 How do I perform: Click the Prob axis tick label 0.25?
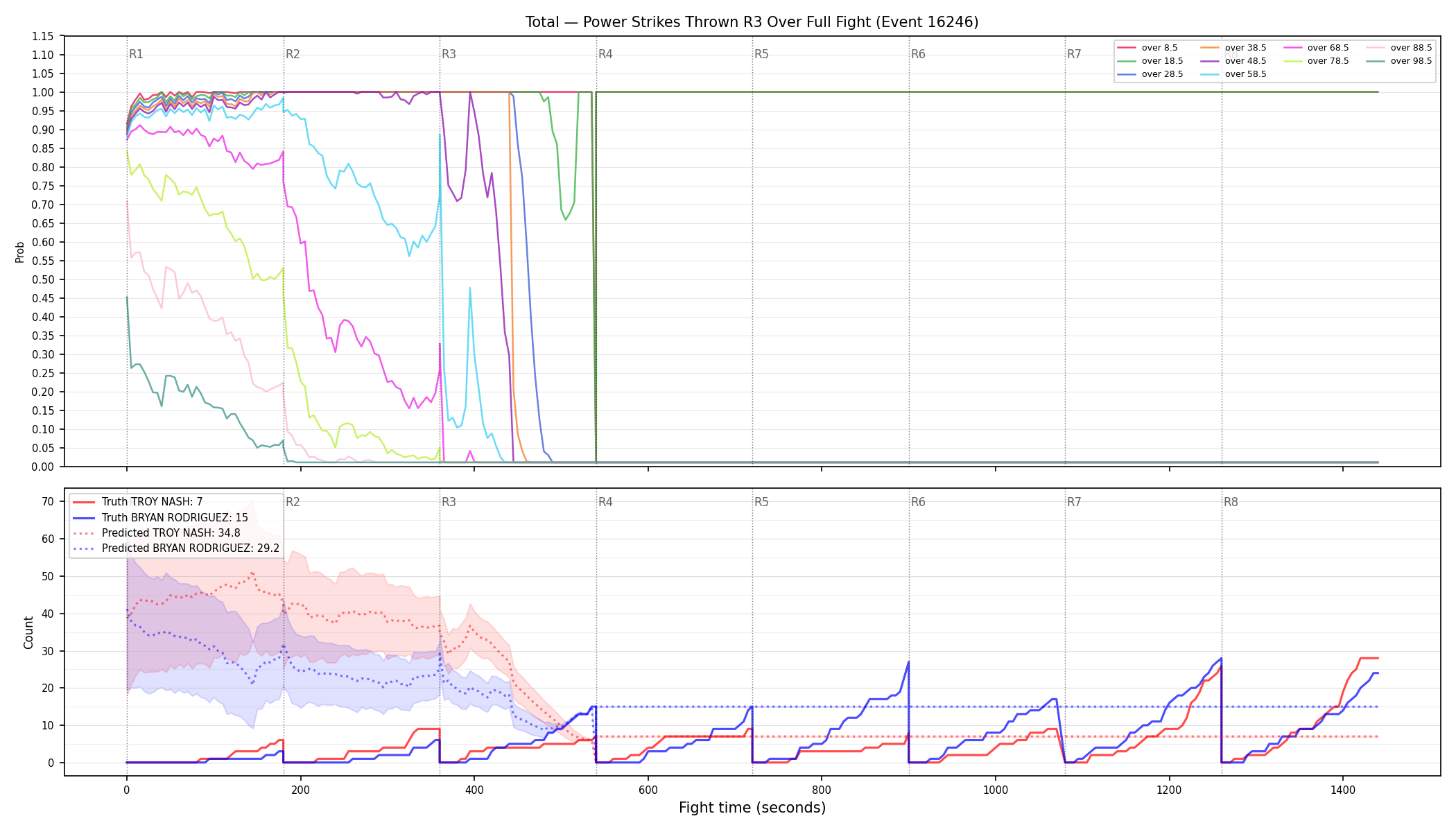click(x=44, y=373)
